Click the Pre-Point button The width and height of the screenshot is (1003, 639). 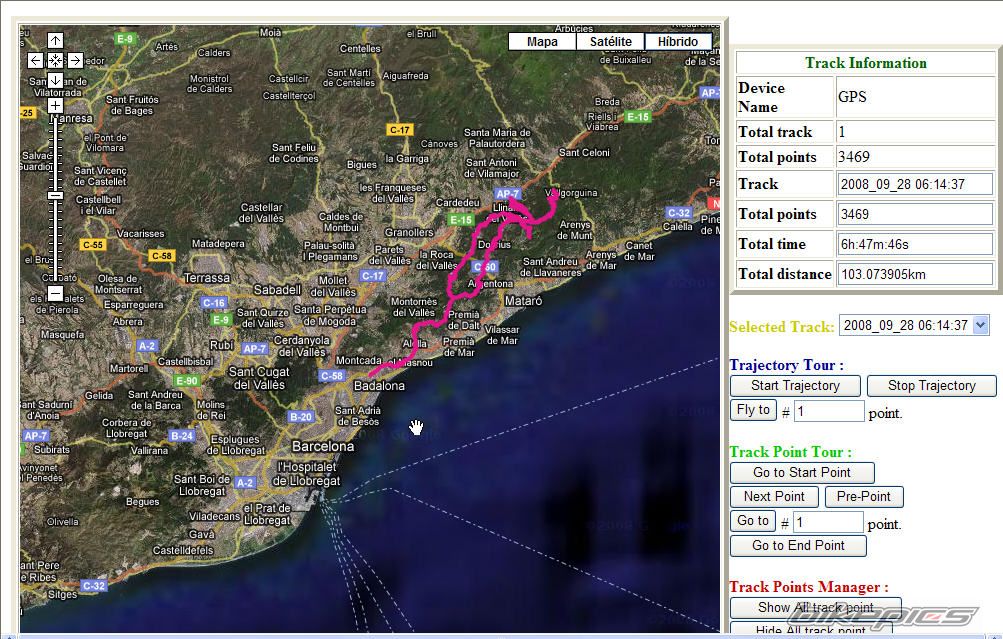coord(864,497)
